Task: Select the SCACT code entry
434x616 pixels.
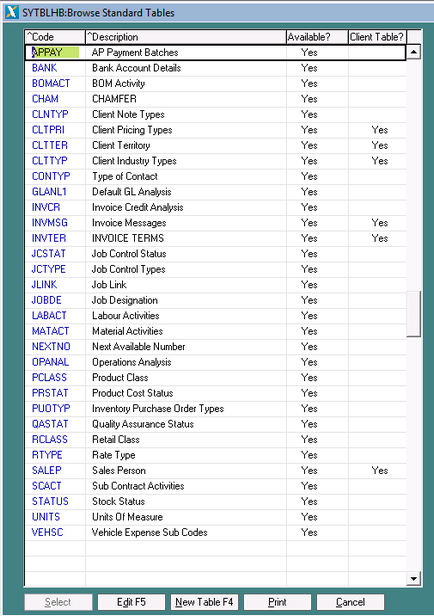Action: 46,486
